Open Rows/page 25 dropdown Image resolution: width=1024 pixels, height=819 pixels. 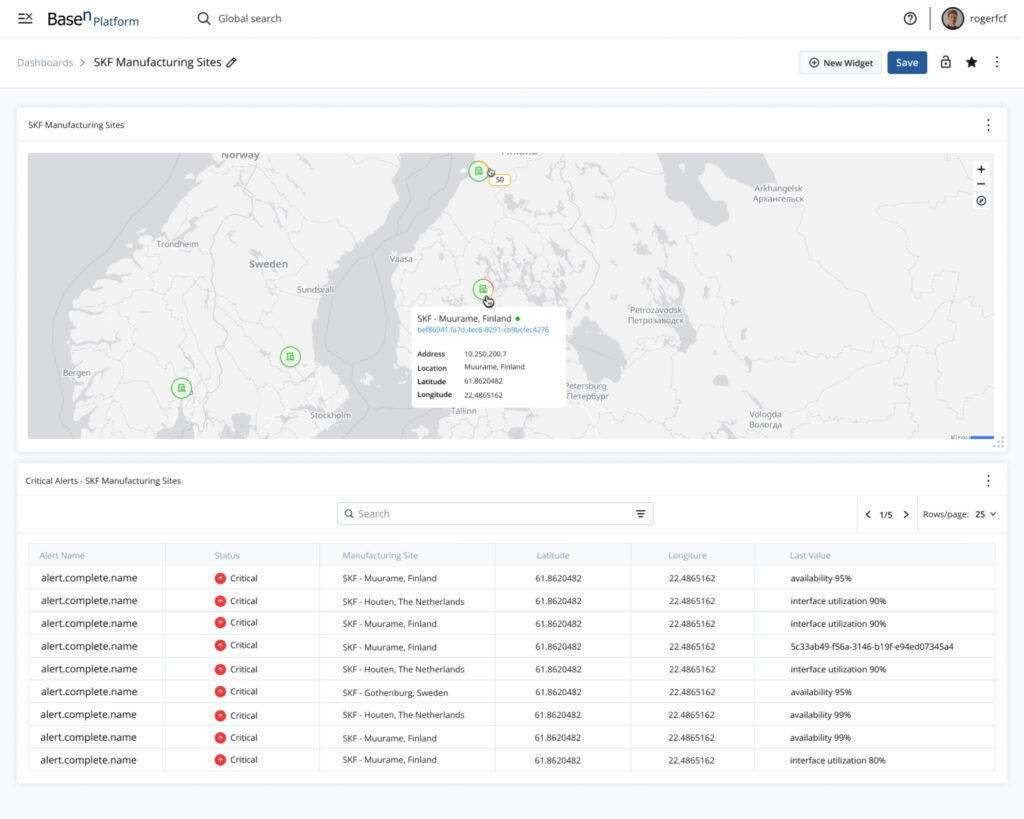point(985,514)
